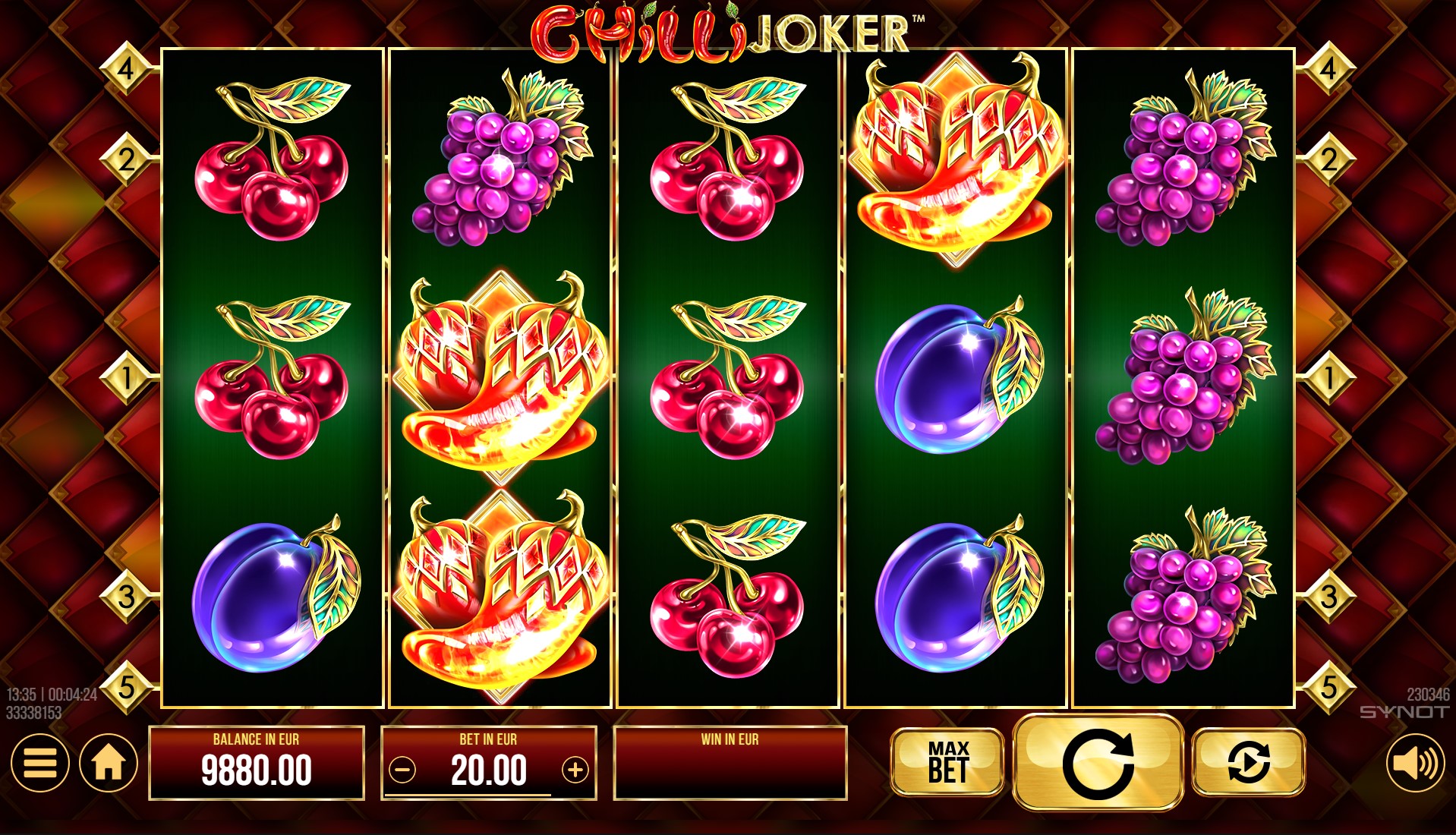
Task: Select payline 4 marker on right side
Action: click(x=1328, y=69)
